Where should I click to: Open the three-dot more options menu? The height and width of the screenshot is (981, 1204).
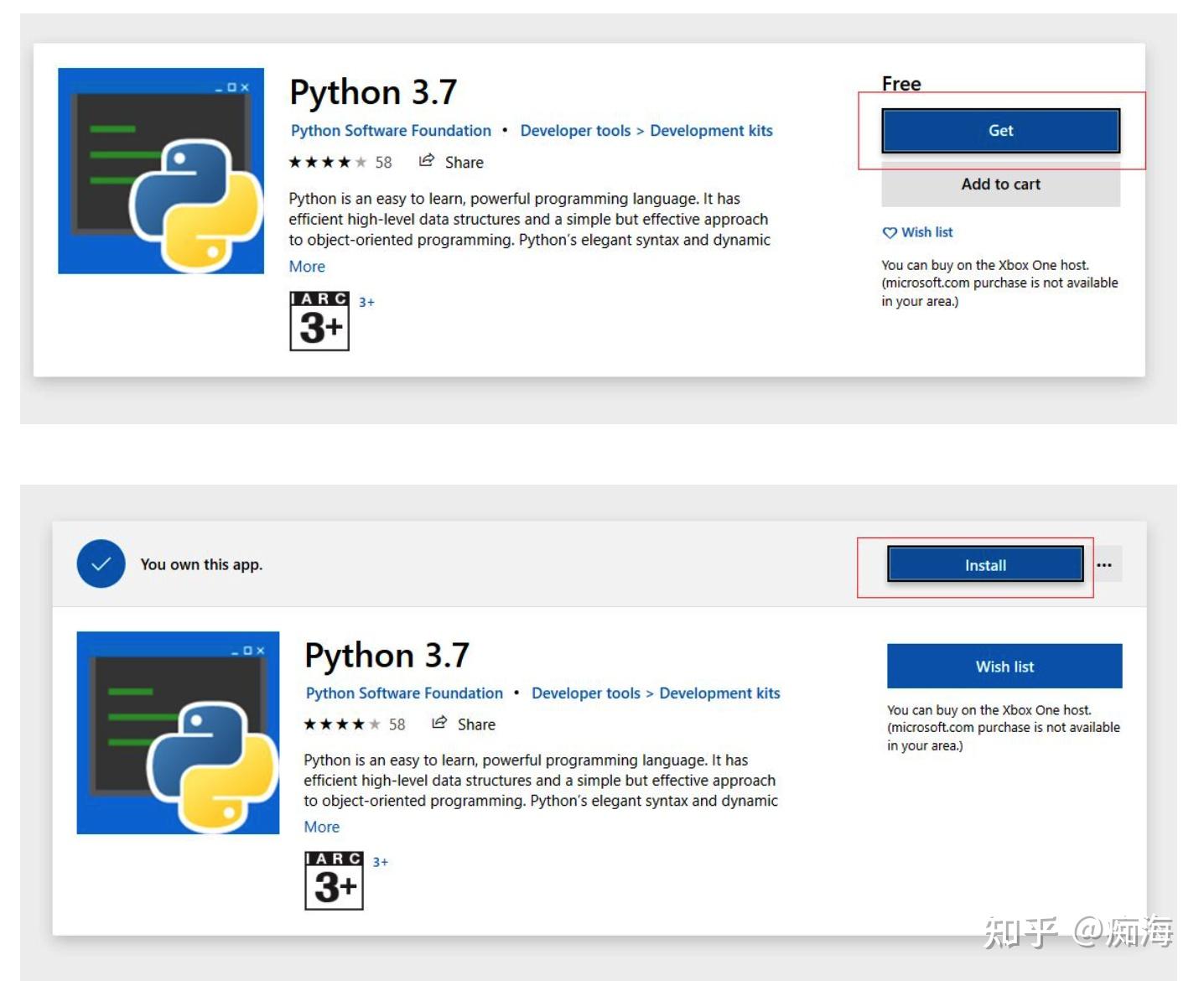[1104, 565]
